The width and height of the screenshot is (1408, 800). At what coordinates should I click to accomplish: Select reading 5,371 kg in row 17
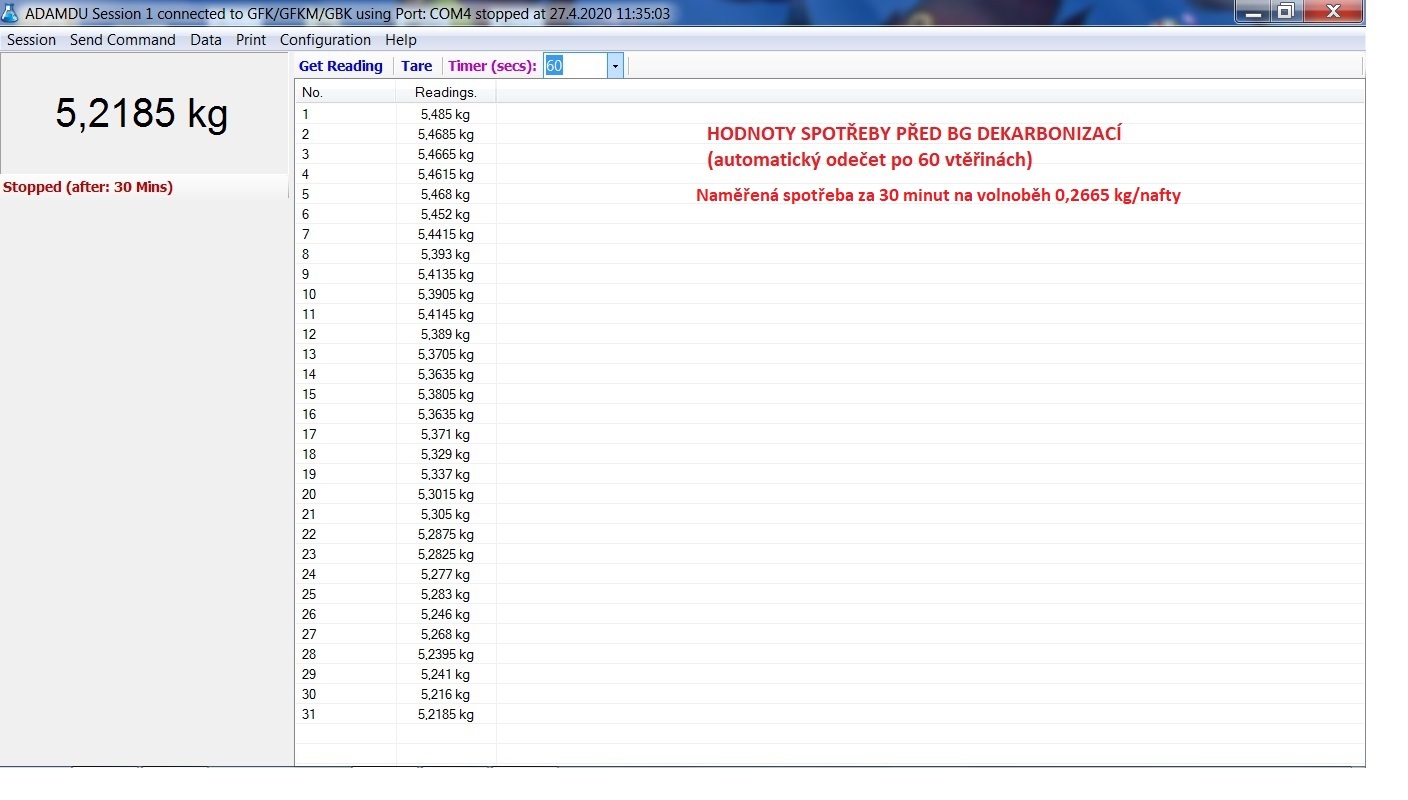446,434
